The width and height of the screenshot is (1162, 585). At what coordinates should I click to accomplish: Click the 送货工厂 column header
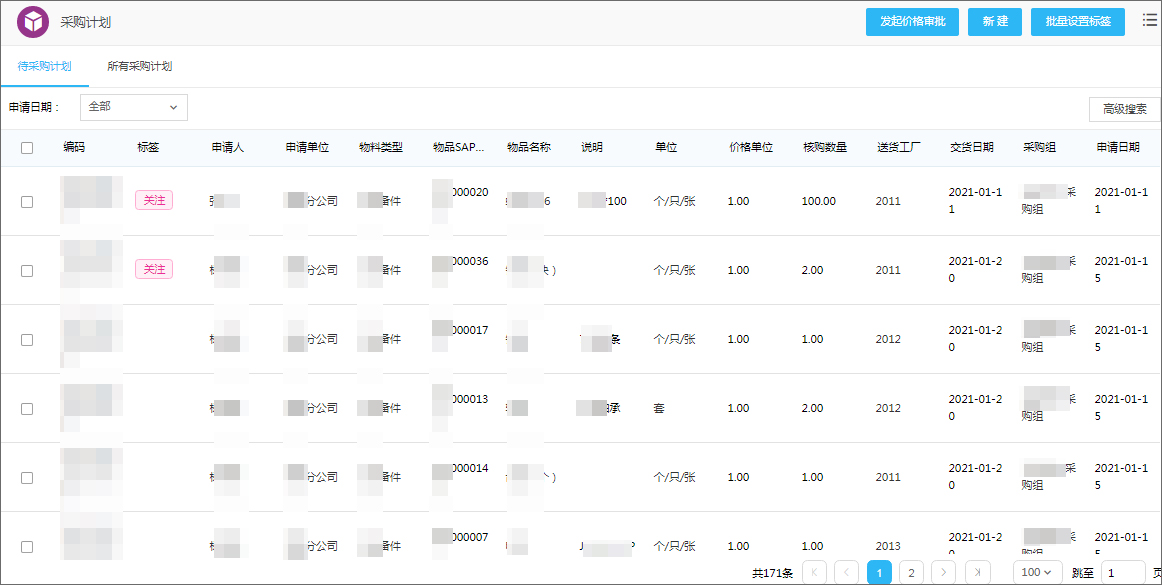tap(899, 148)
